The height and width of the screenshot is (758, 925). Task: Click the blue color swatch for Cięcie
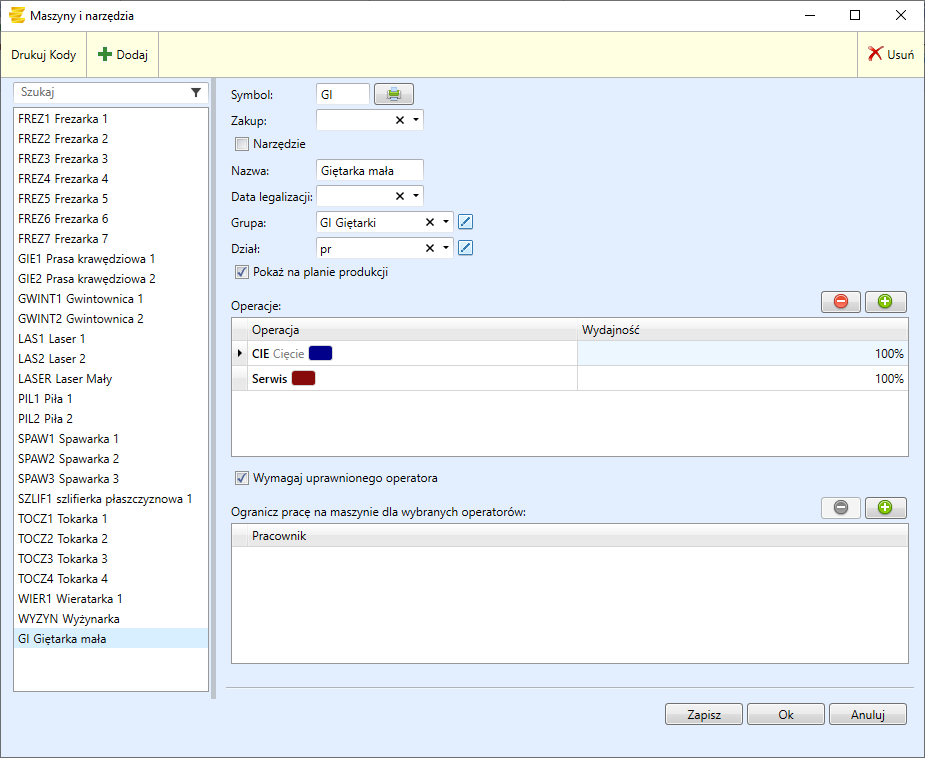321,353
